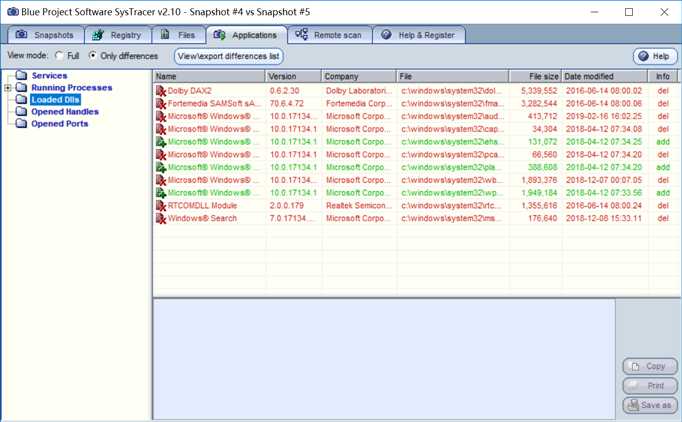Click the Realtek Semicon... company cell
Screen dimensions: 682x422
pyautogui.click(x=359, y=205)
